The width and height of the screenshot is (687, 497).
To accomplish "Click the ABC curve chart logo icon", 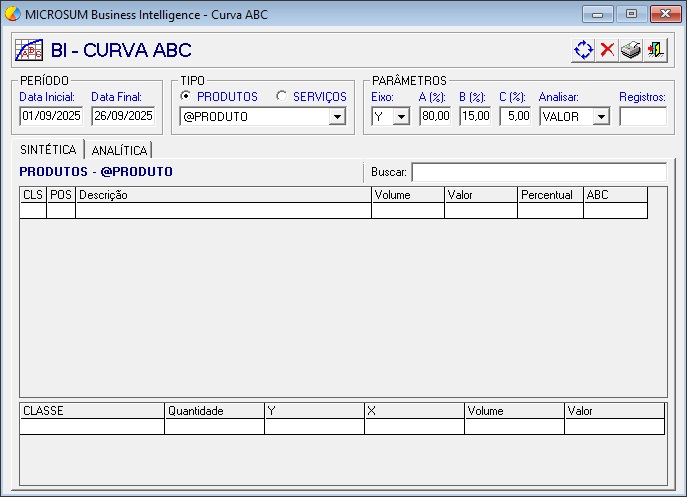I will tap(29, 50).
